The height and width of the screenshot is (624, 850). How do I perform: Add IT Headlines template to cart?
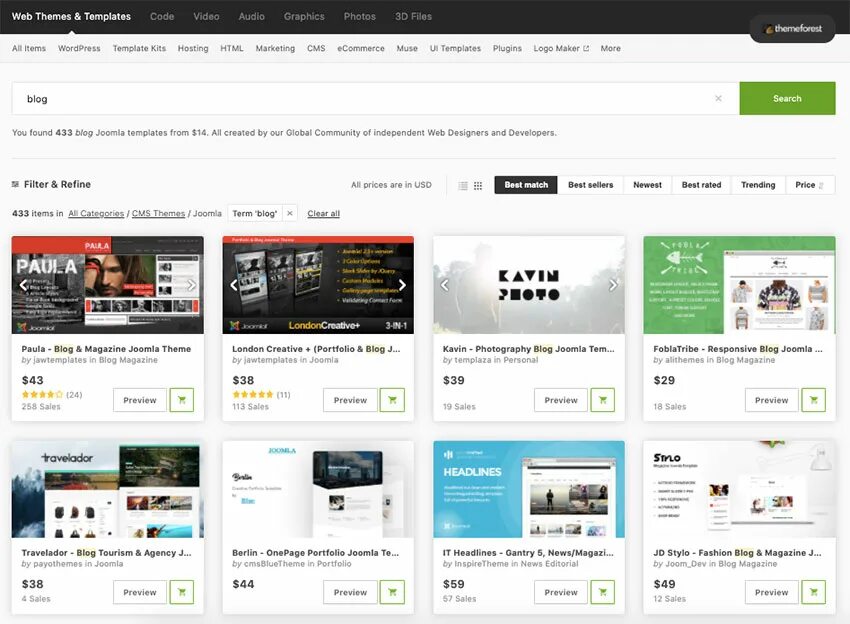pos(602,592)
